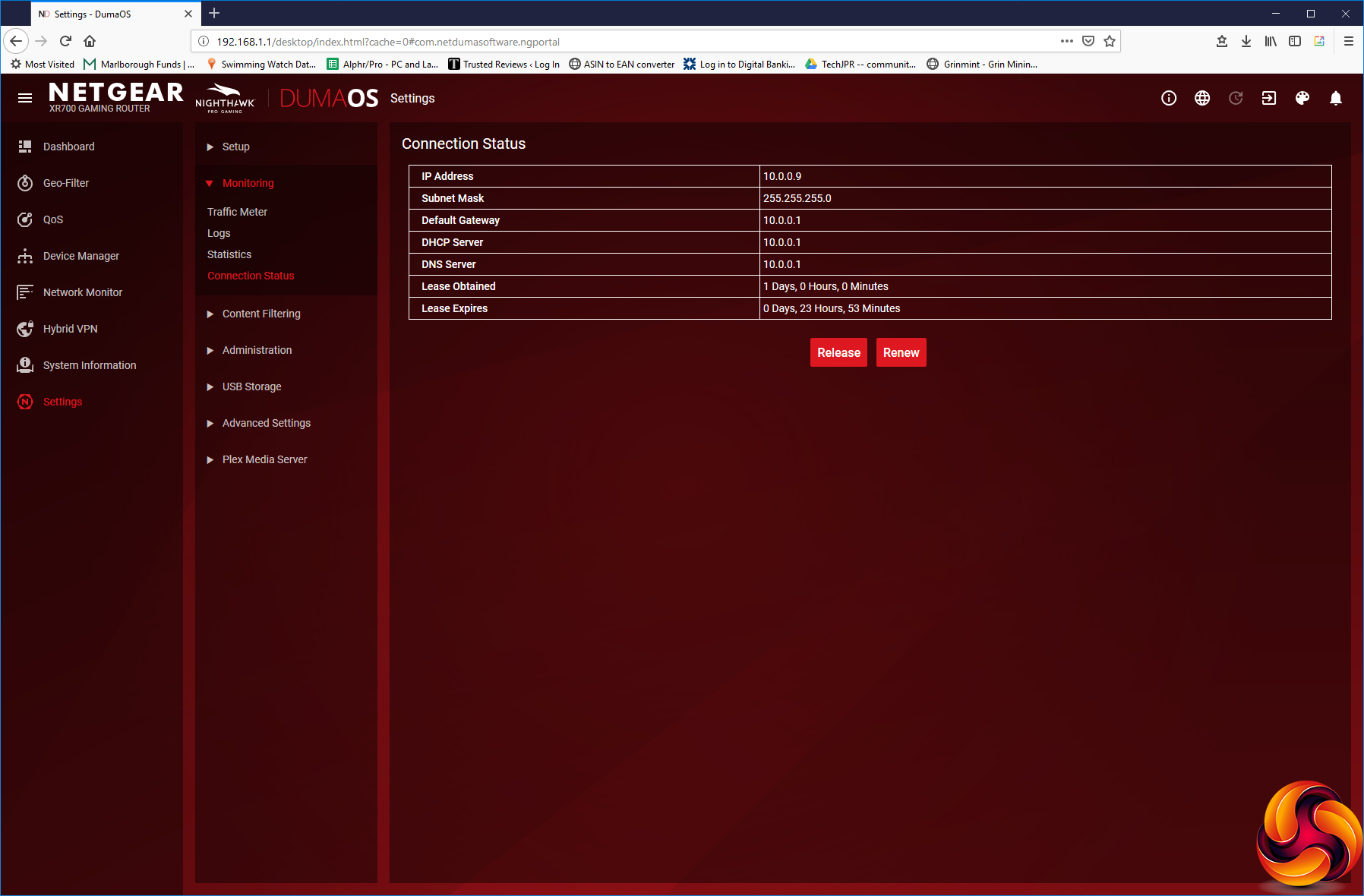The width and height of the screenshot is (1364, 896).
Task: Click the Network Monitor sidebar icon
Action: (x=25, y=292)
